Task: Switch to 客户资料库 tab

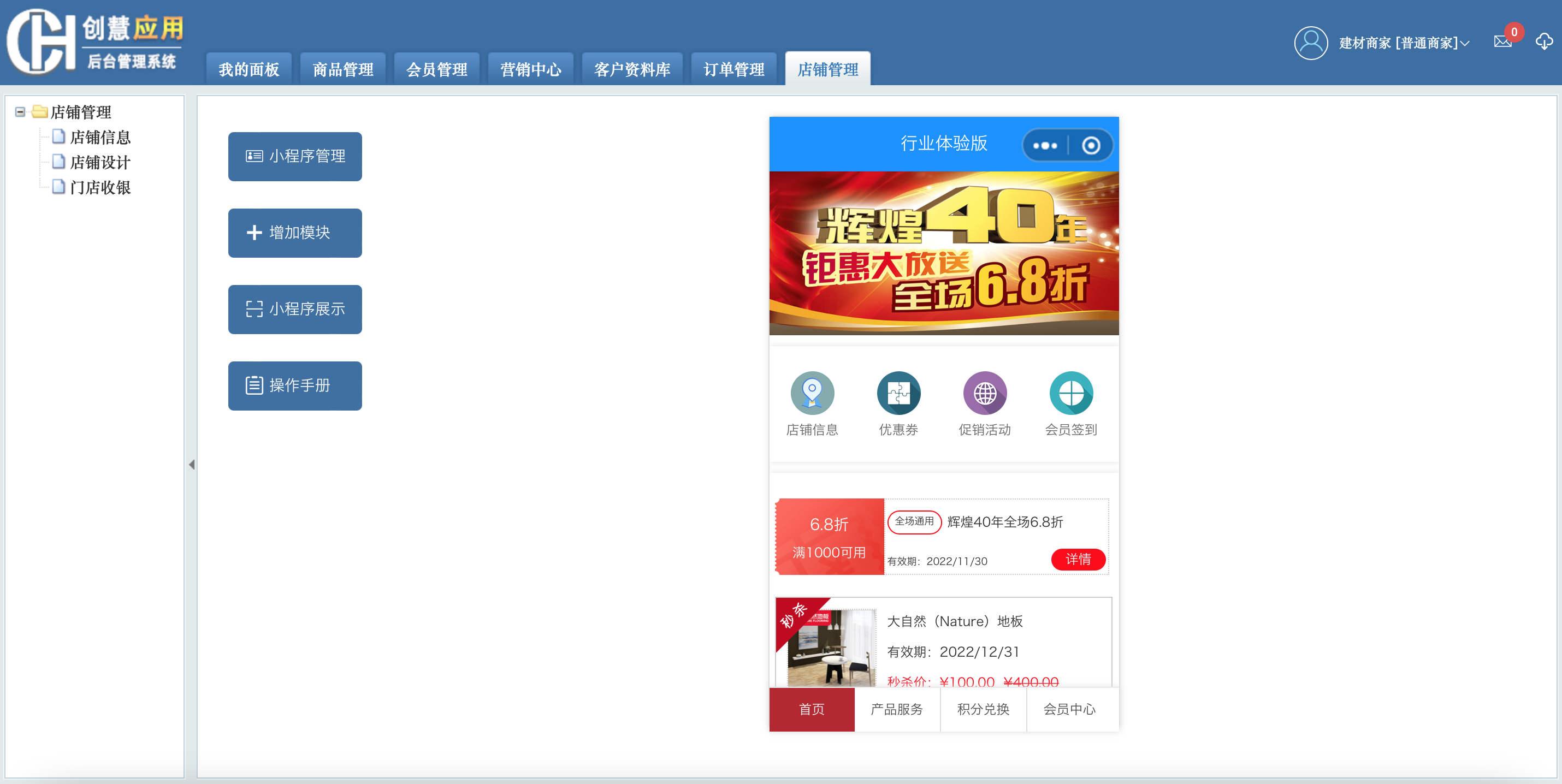Action: tap(632, 69)
